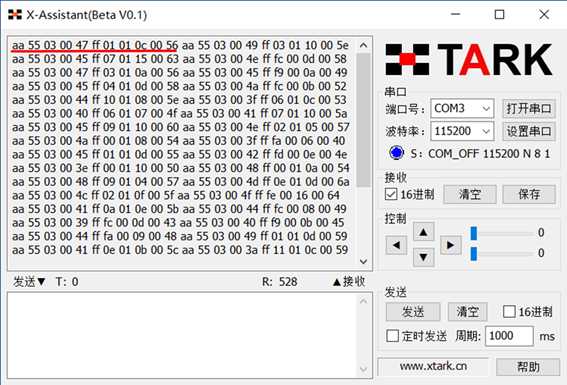The image size is (567, 385).
Task: Open the 波特率 115200 baud rate dropdown
Action: pyautogui.click(x=462, y=131)
